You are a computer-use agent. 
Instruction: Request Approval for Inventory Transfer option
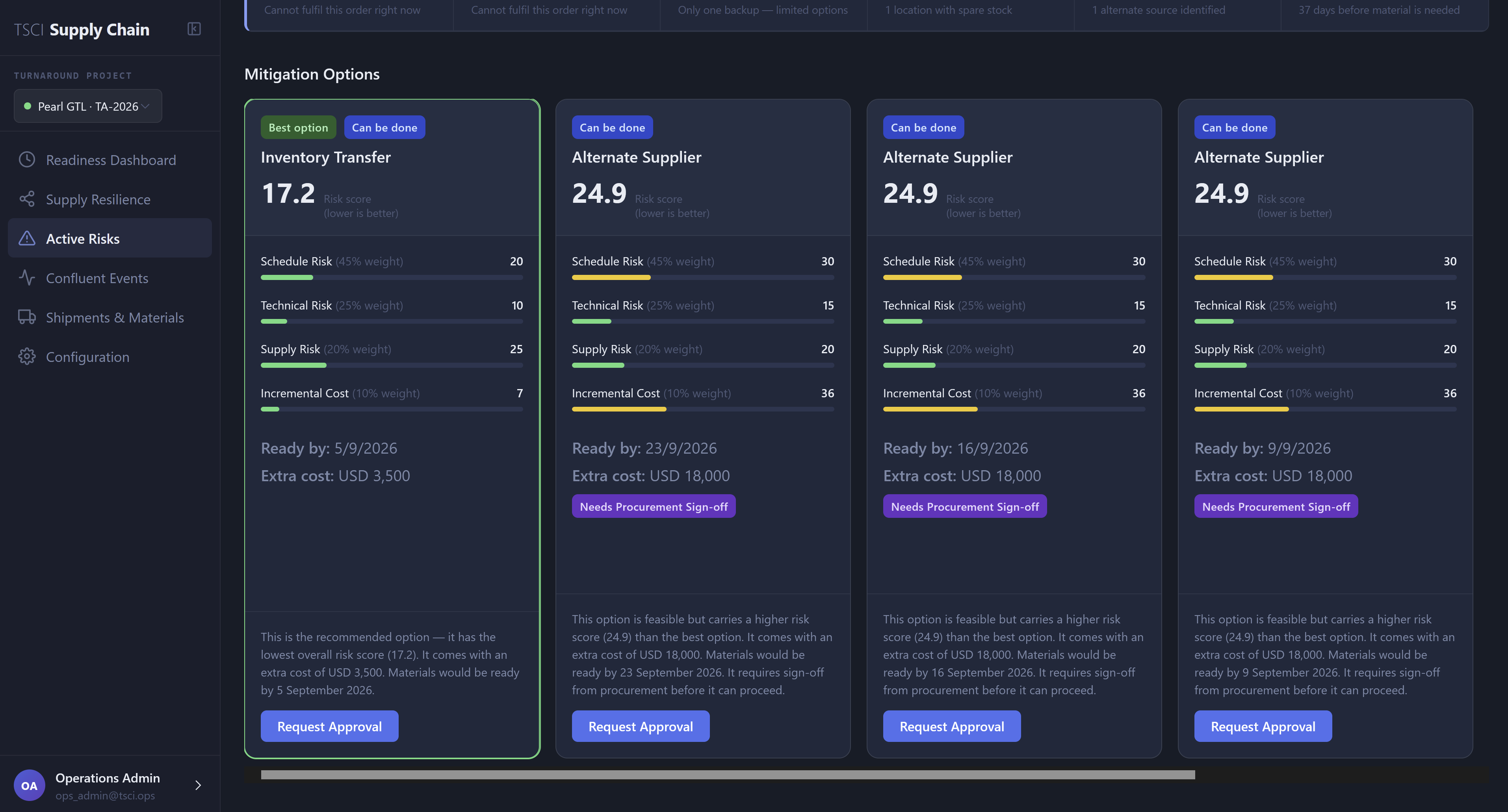tap(330, 726)
